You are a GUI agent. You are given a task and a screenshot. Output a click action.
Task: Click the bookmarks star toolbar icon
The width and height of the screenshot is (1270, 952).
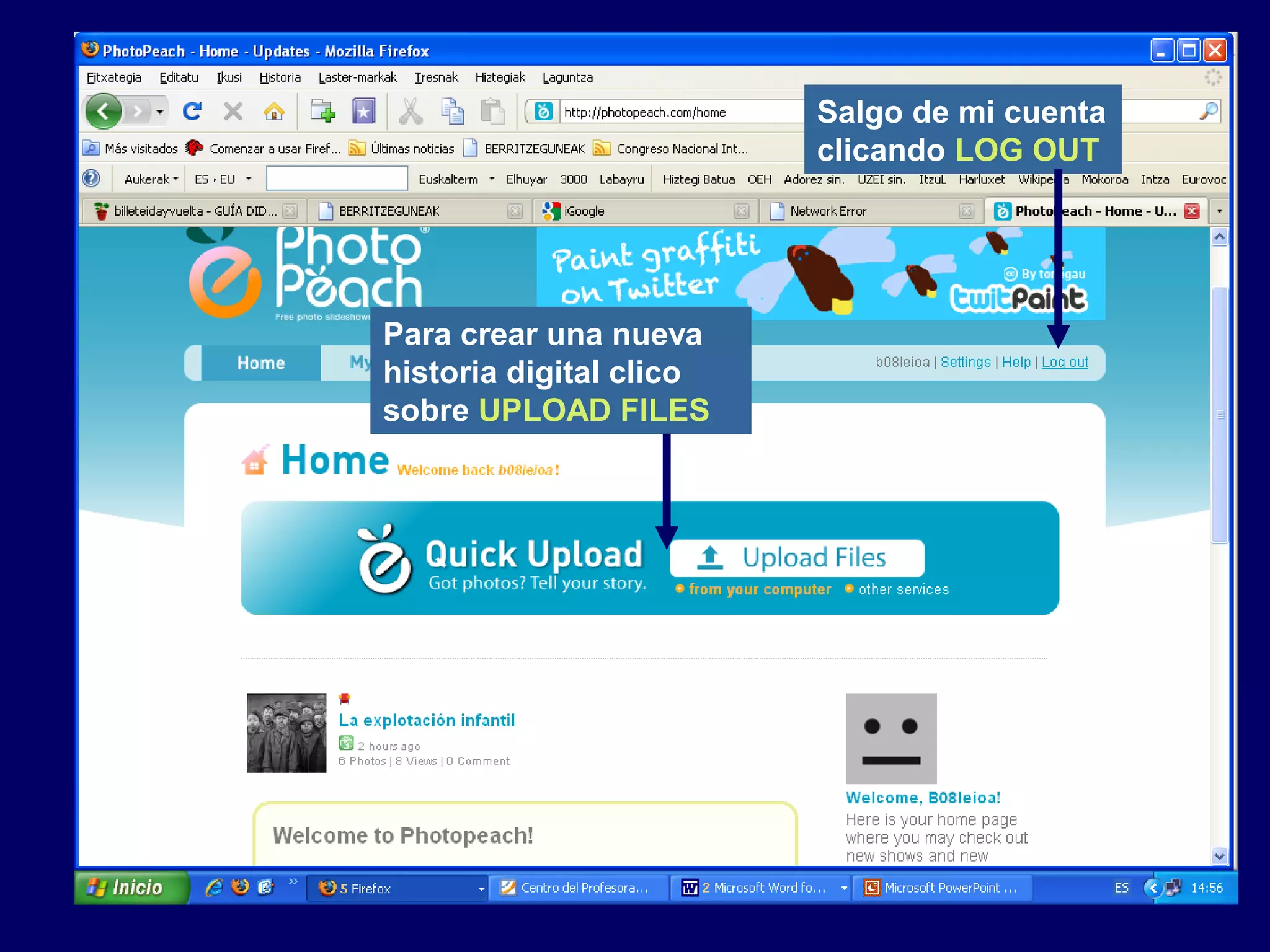point(364,112)
